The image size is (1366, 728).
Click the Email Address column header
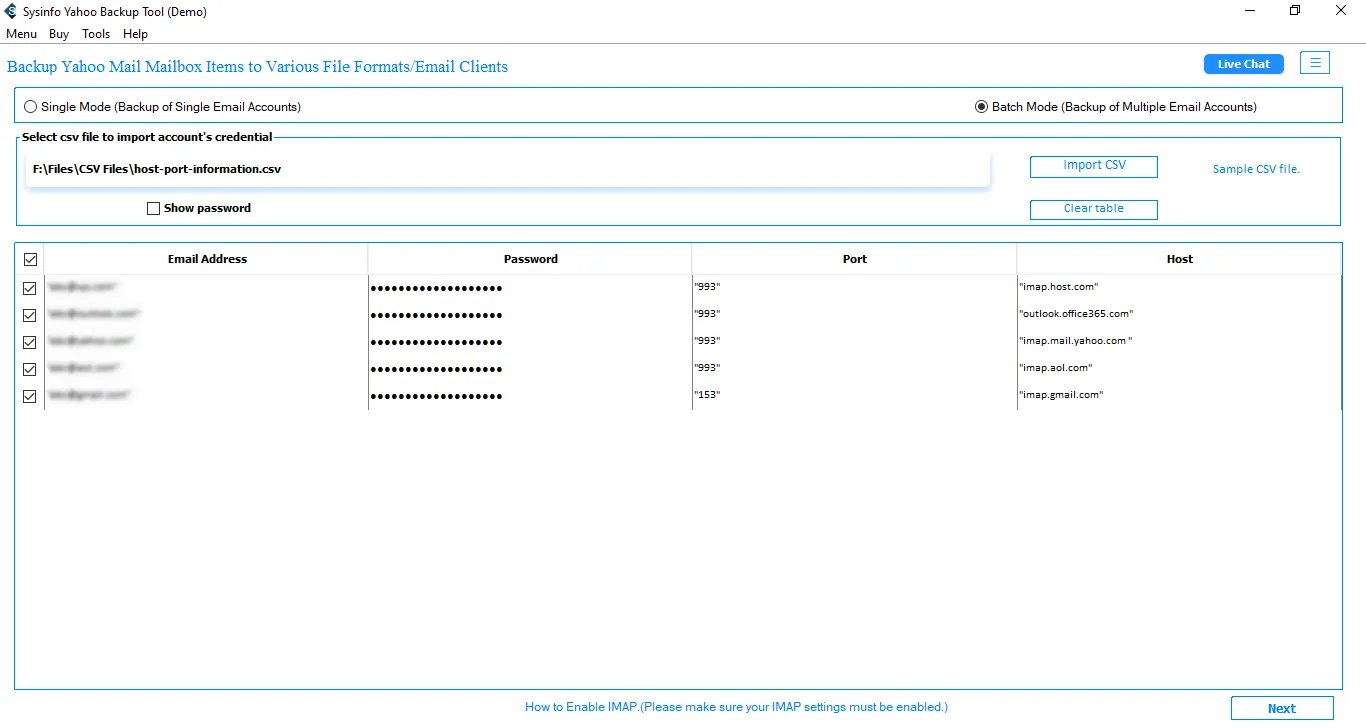[x=207, y=259]
